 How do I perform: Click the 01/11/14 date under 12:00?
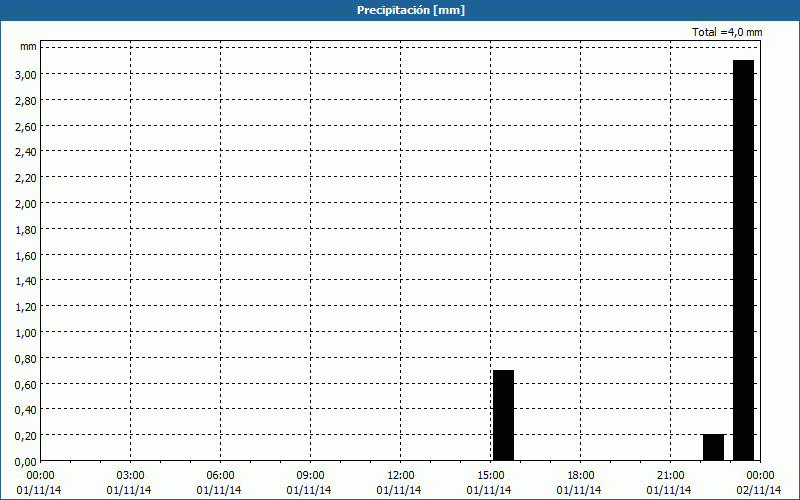[399, 490]
